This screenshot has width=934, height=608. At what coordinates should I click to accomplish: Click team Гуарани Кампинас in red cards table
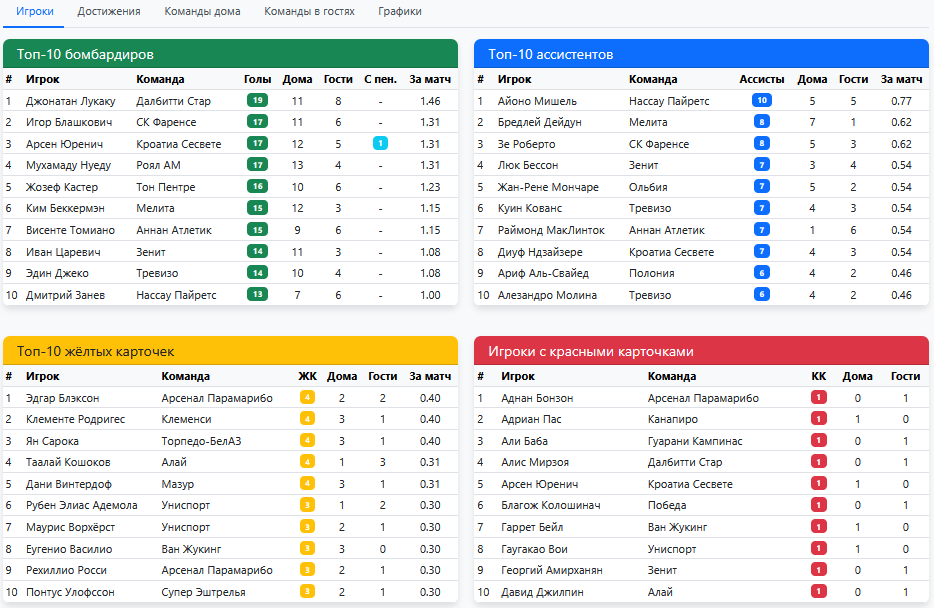click(x=695, y=441)
